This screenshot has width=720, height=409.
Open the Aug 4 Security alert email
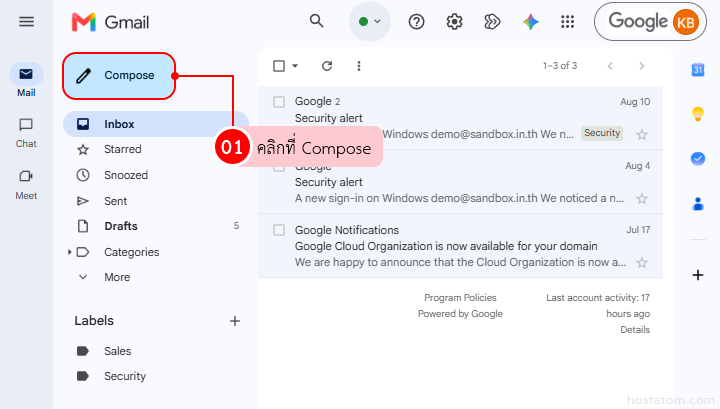click(461, 182)
